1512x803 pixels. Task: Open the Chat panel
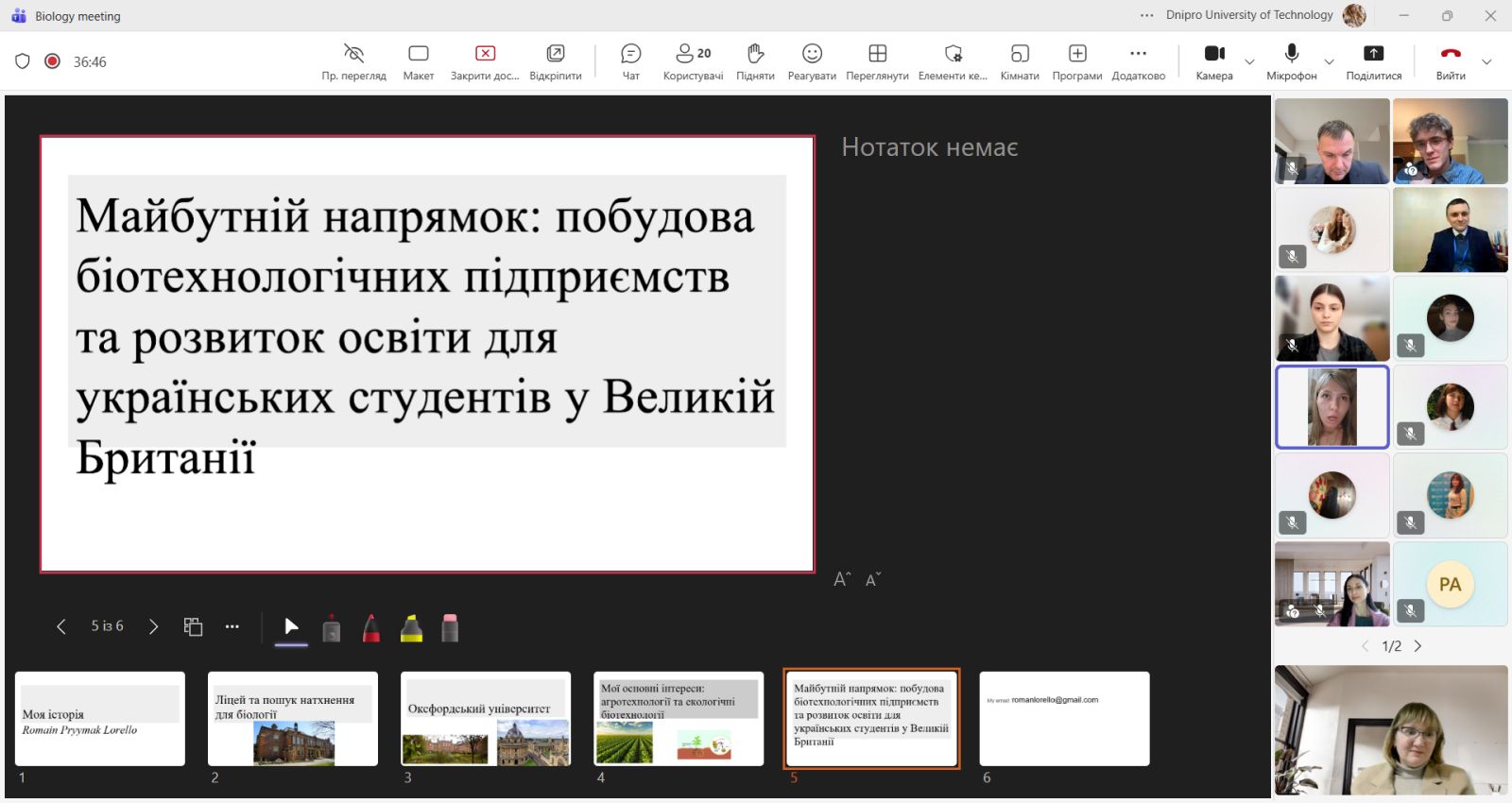tap(630, 61)
